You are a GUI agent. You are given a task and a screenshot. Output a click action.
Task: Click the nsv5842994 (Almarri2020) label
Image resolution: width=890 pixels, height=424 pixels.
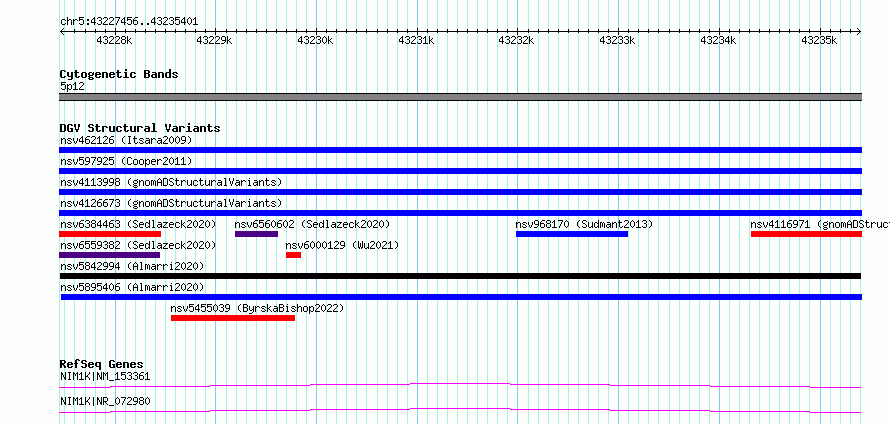click(132, 266)
